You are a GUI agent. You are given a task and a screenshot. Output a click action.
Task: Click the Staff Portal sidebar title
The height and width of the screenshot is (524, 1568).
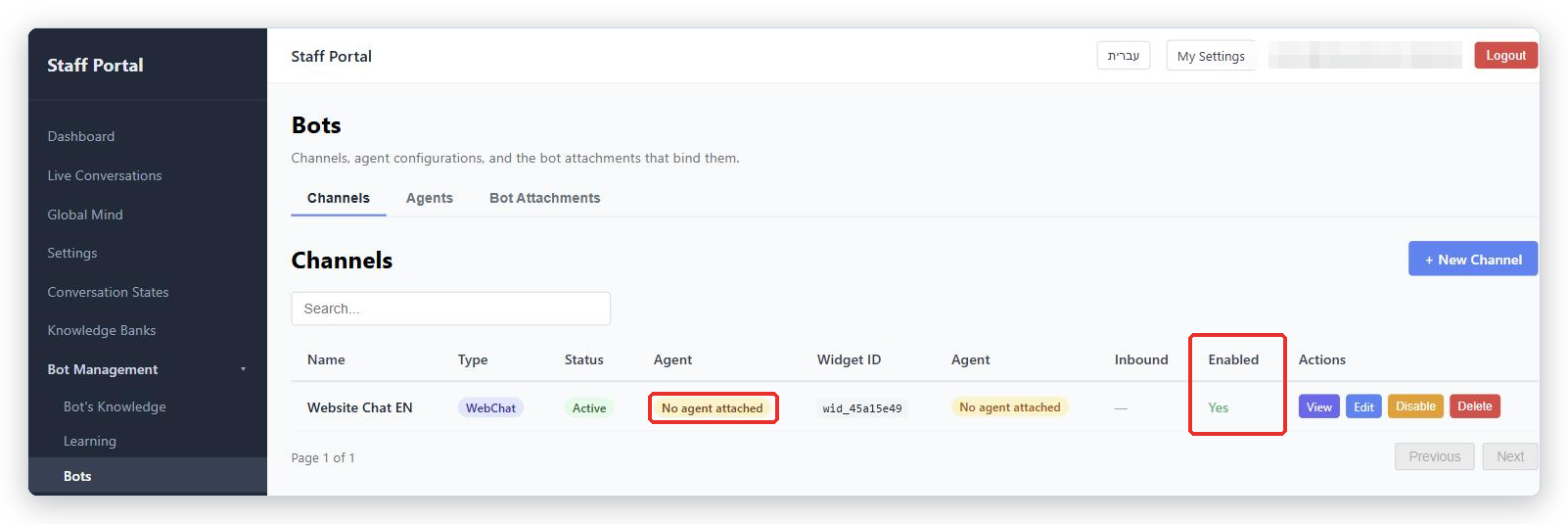point(95,65)
